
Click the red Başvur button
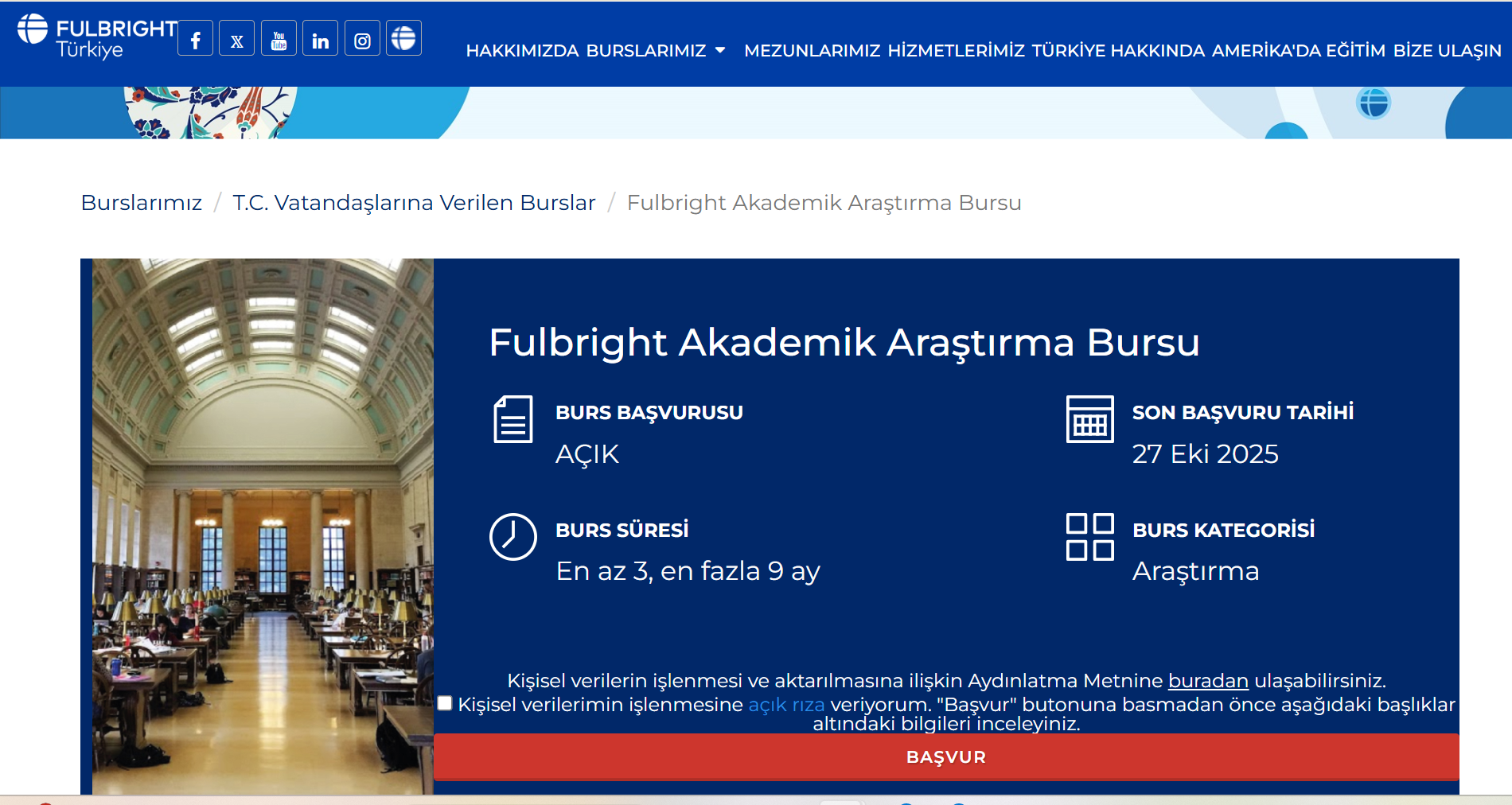[946, 756]
